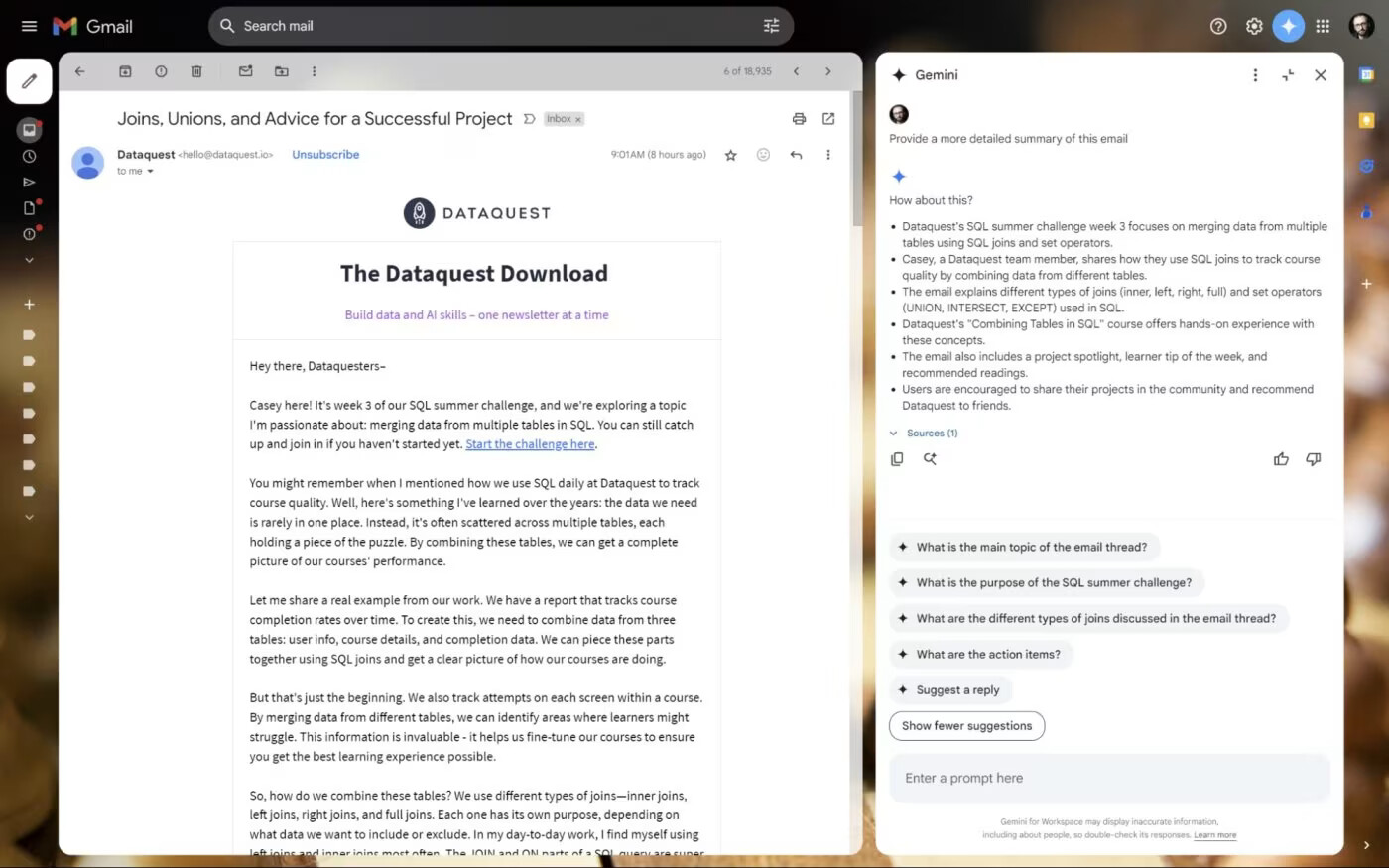
Task: Click the Unsubscribe link
Action: (325, 155)
